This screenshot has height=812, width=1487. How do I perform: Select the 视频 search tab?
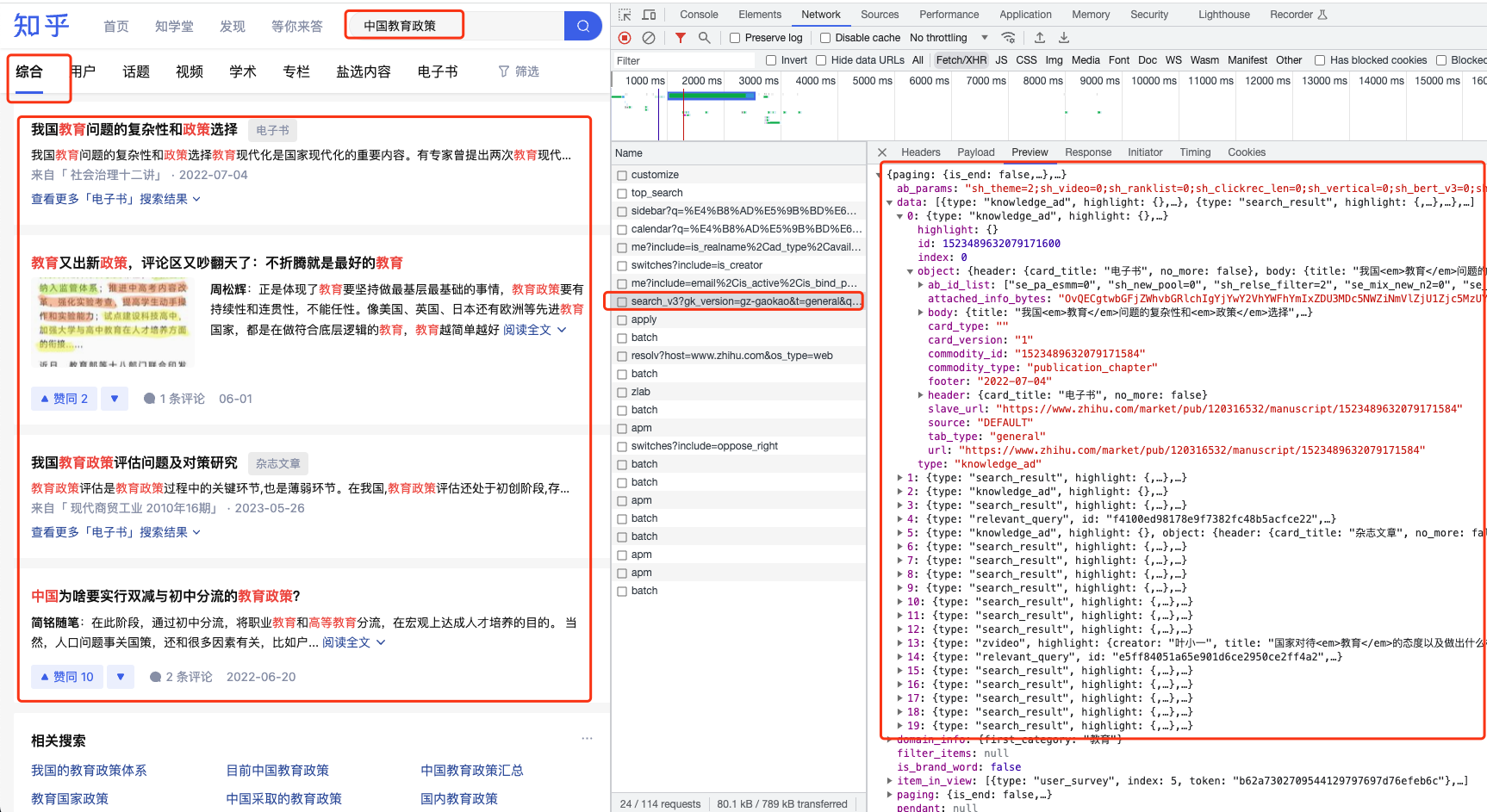click(x=190, y=71)
